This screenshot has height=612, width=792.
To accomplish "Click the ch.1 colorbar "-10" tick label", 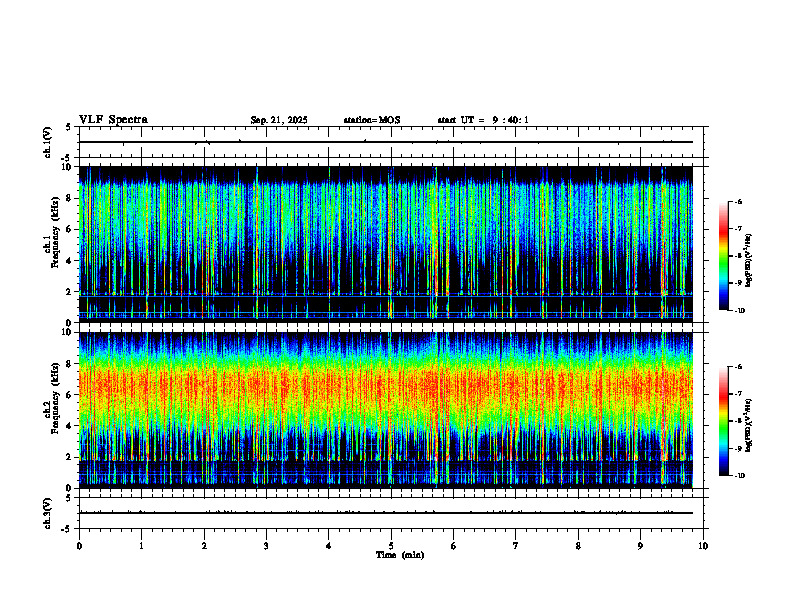I will pos(739,311).
